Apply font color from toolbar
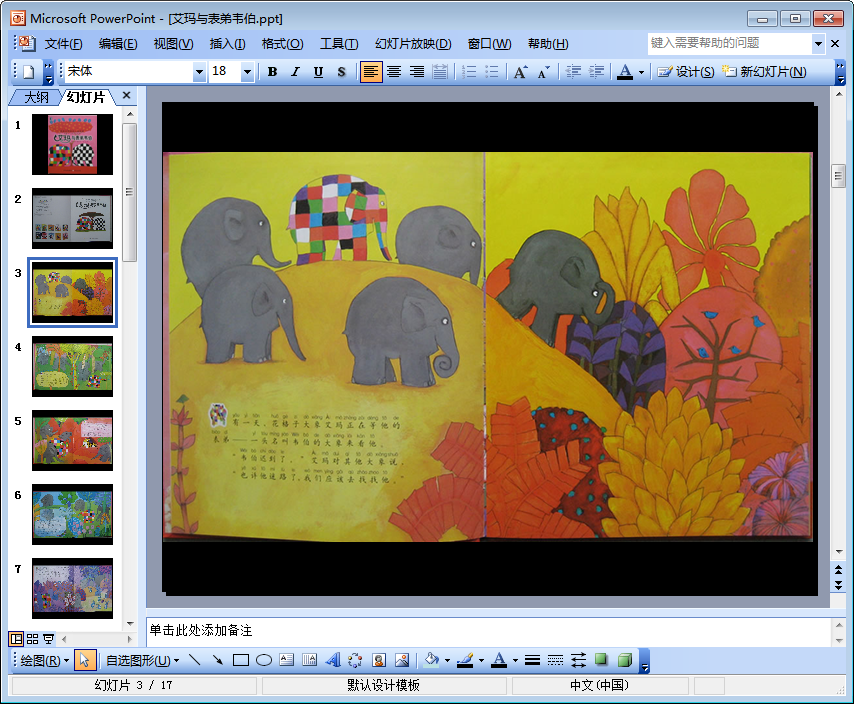The image size is (854, 704). tap(625, 72)
